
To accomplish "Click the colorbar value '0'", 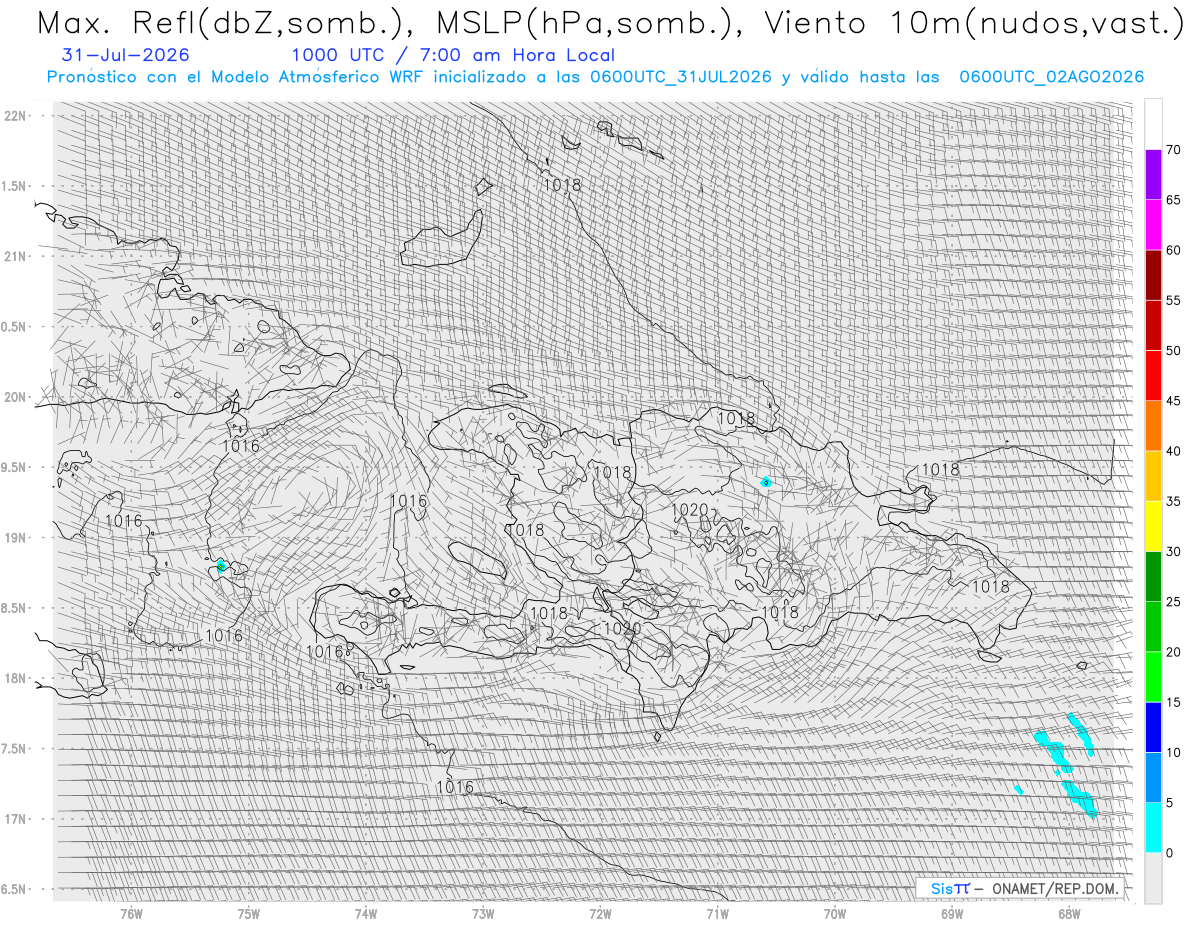I will pos(1170,853).
